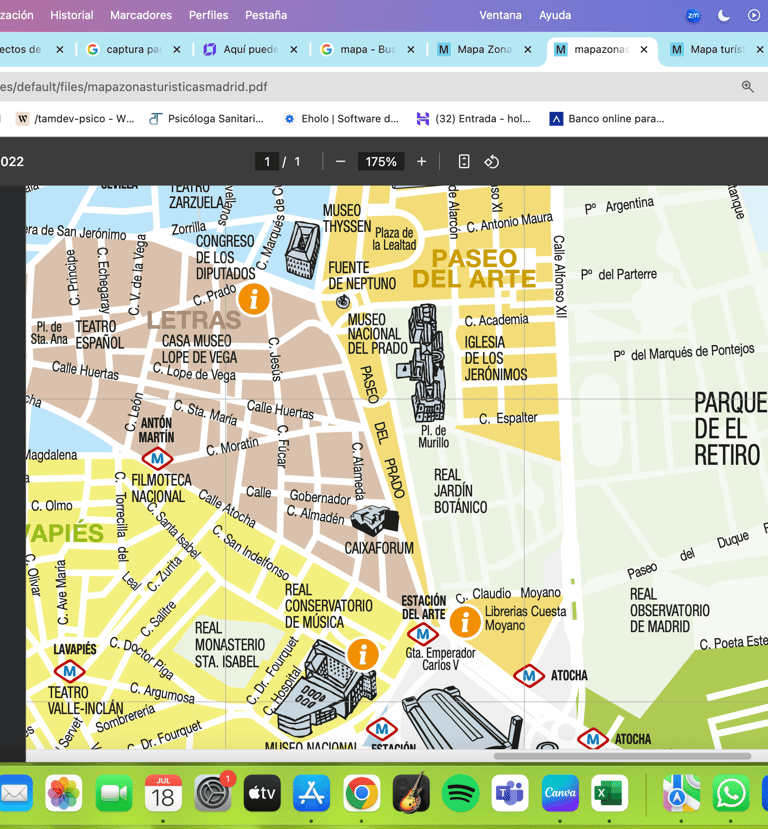
Task: Click the info icon below Real Conservatorio
Action: pos(363,655)
